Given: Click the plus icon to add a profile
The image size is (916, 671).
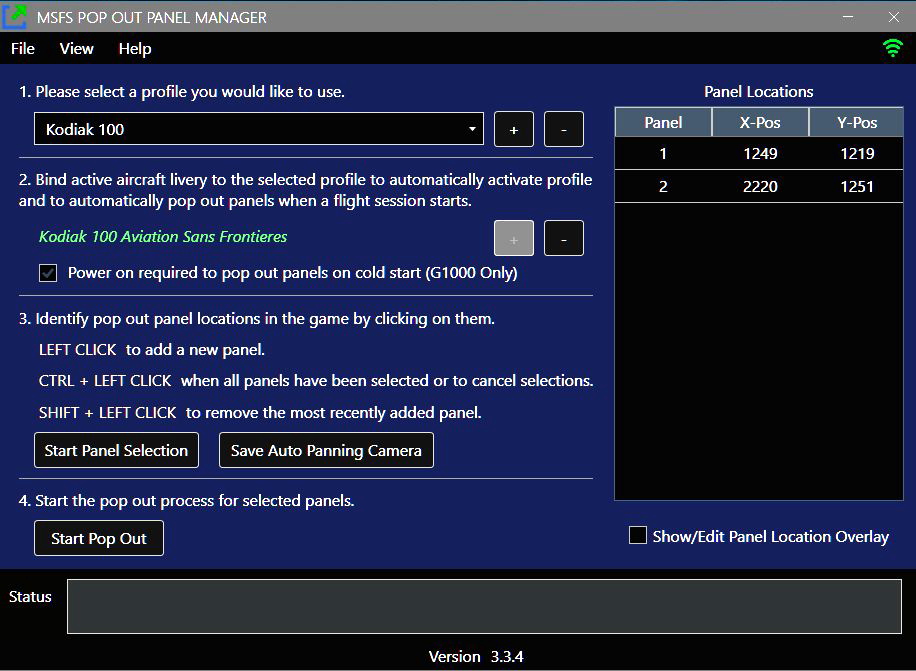Looking at the screenshot, I should (x=513, y=128).
